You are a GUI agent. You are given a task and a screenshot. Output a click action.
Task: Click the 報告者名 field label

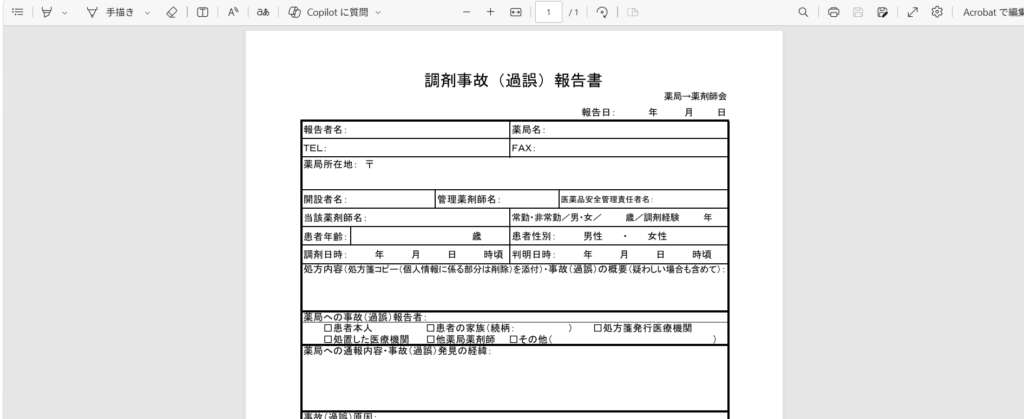point(325,130)
